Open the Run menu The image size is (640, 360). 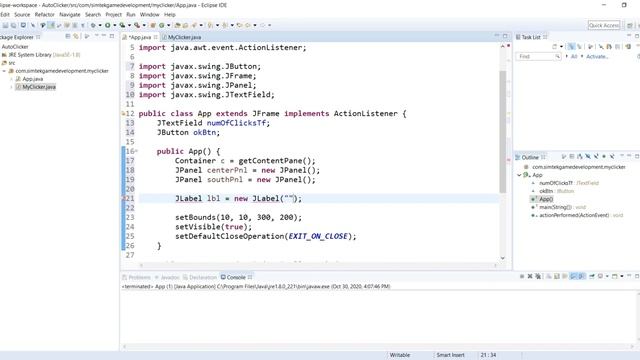pyautogui.click(x=131, y=14)
